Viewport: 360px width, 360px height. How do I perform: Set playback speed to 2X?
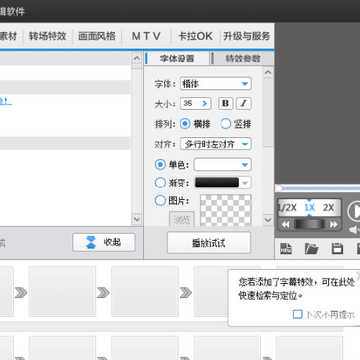tap(328, 208)
